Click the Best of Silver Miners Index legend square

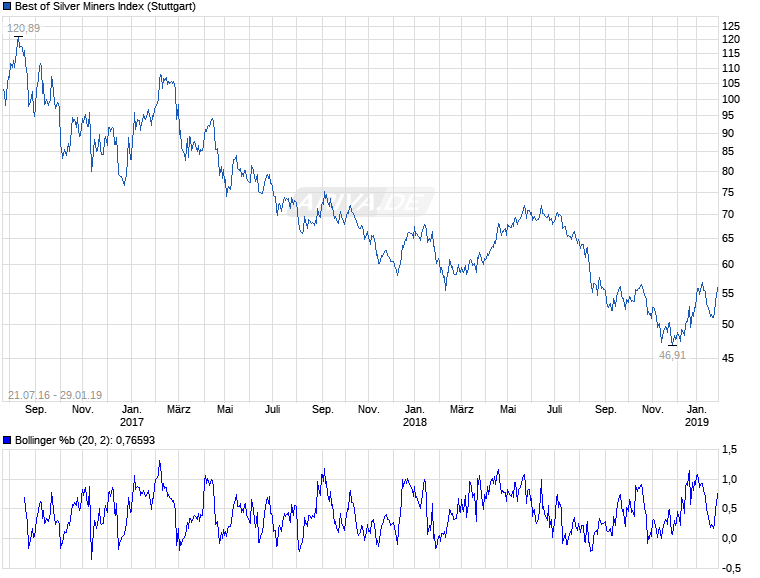click(x=7, y=6)
